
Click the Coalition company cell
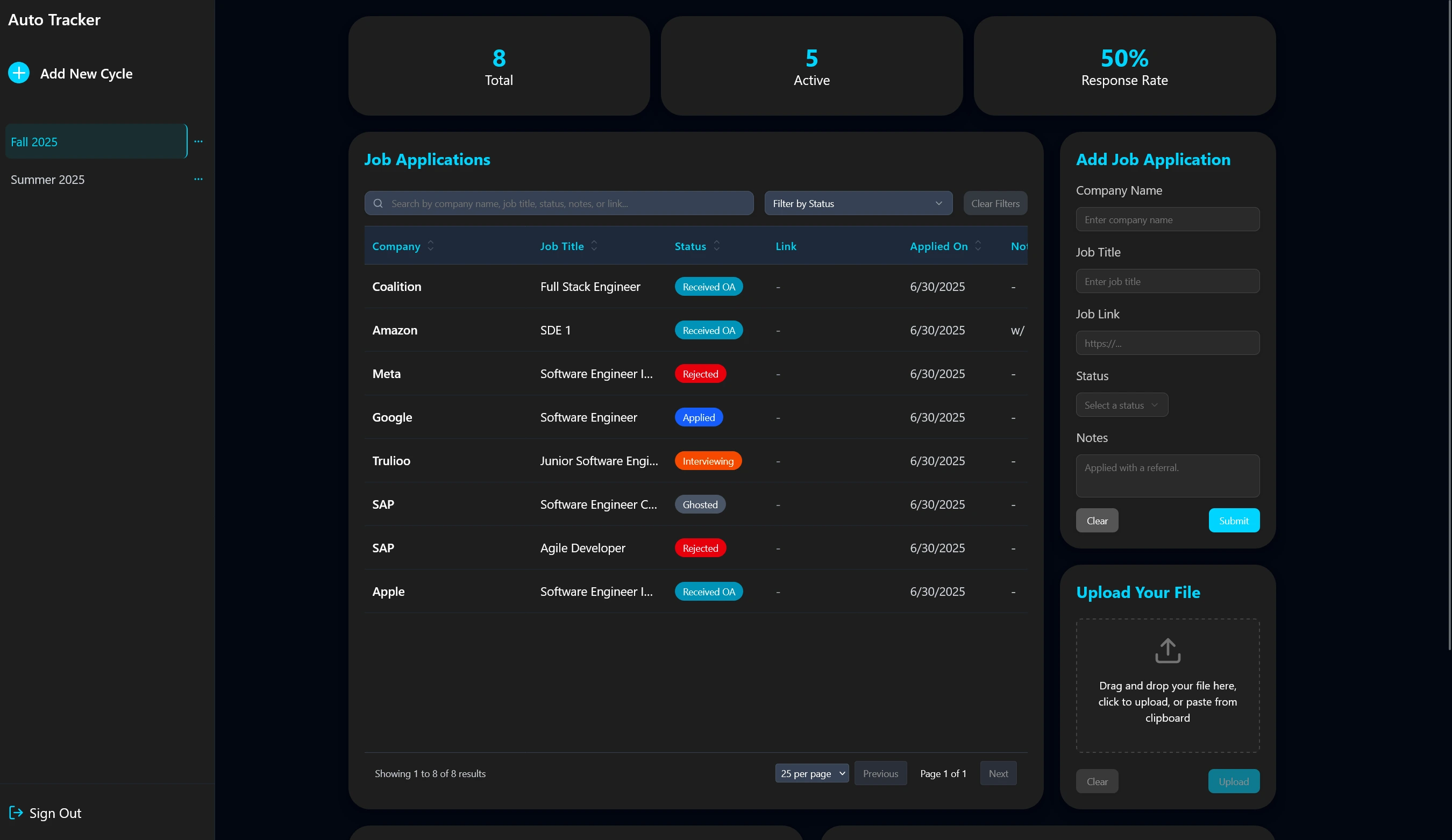click(x=396, y=286)
